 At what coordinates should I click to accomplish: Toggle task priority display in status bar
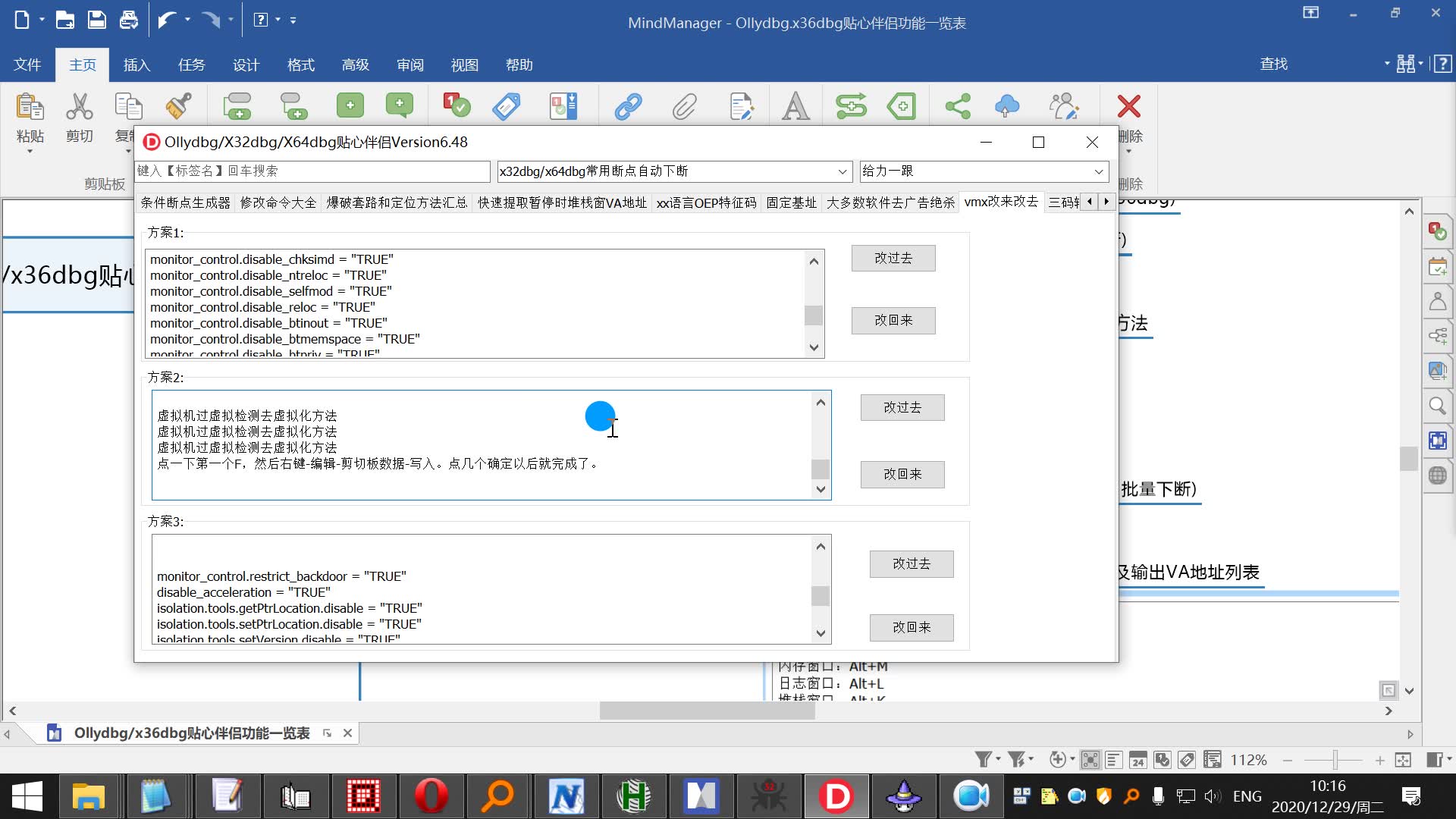tap(1162, 759)
